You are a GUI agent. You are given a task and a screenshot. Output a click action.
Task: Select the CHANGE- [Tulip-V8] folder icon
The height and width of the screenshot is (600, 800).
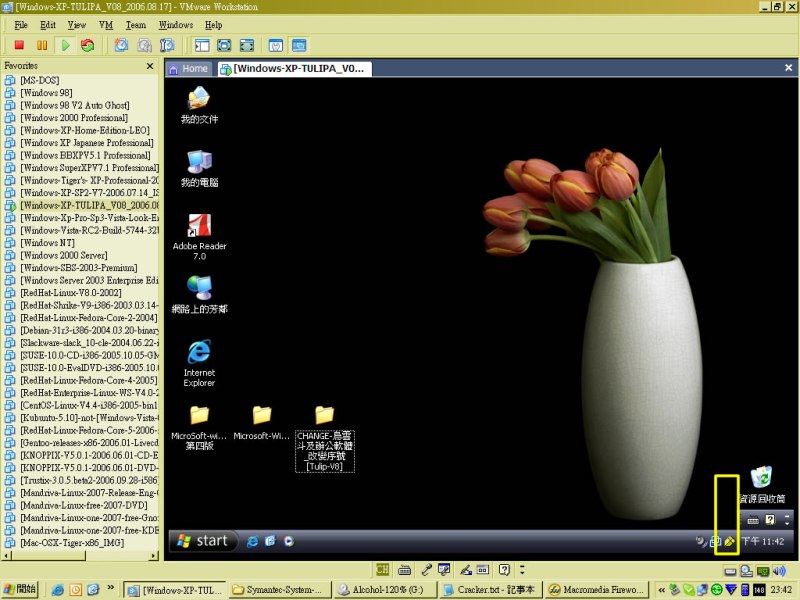[x=324, y=439]
